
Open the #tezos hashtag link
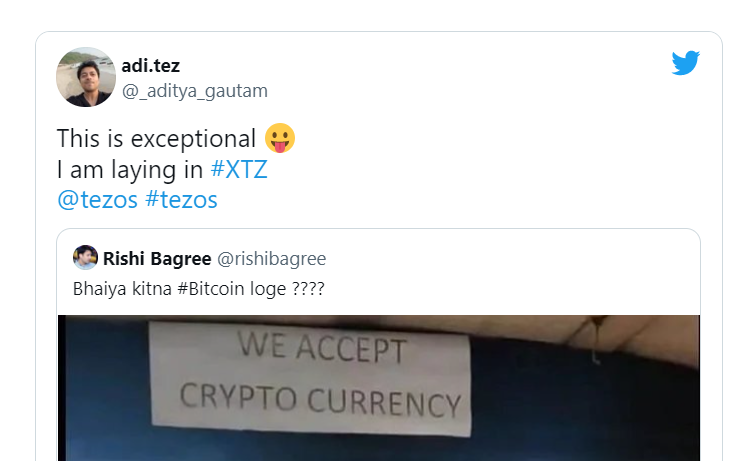(182, 200)
